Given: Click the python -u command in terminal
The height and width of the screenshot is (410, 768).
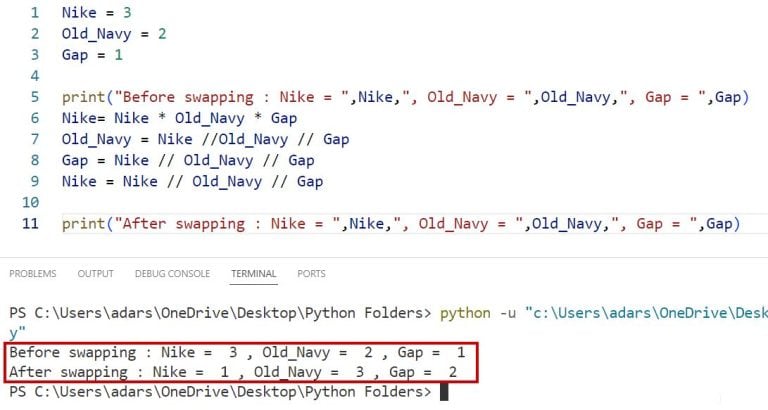Looking at the screenshot, I should pyautogui.click(x=604, y=313).
